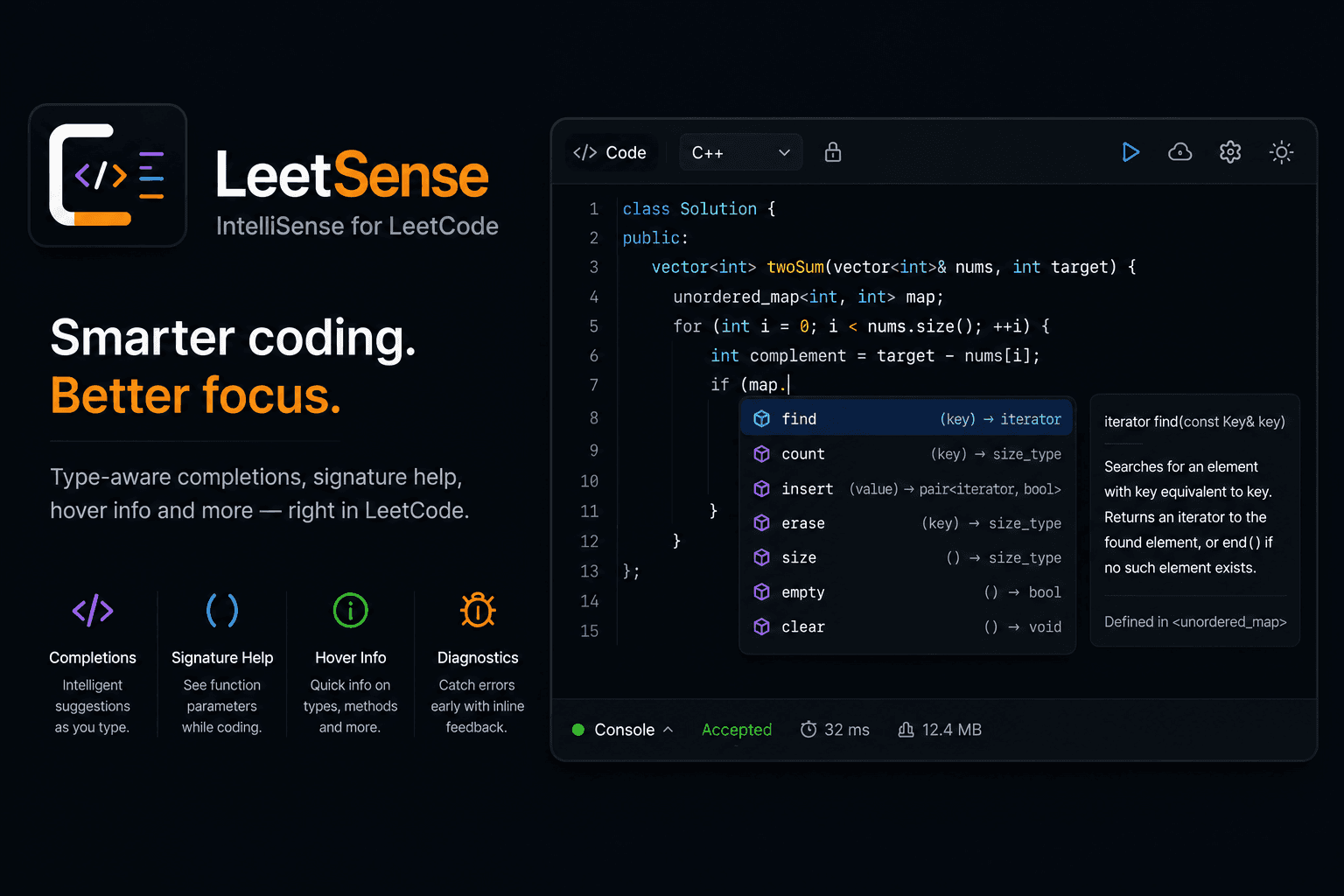This screenshot has height=896, width=1344.
Task: Click line number 15 in gutter
Action: [x=590, y=631]
